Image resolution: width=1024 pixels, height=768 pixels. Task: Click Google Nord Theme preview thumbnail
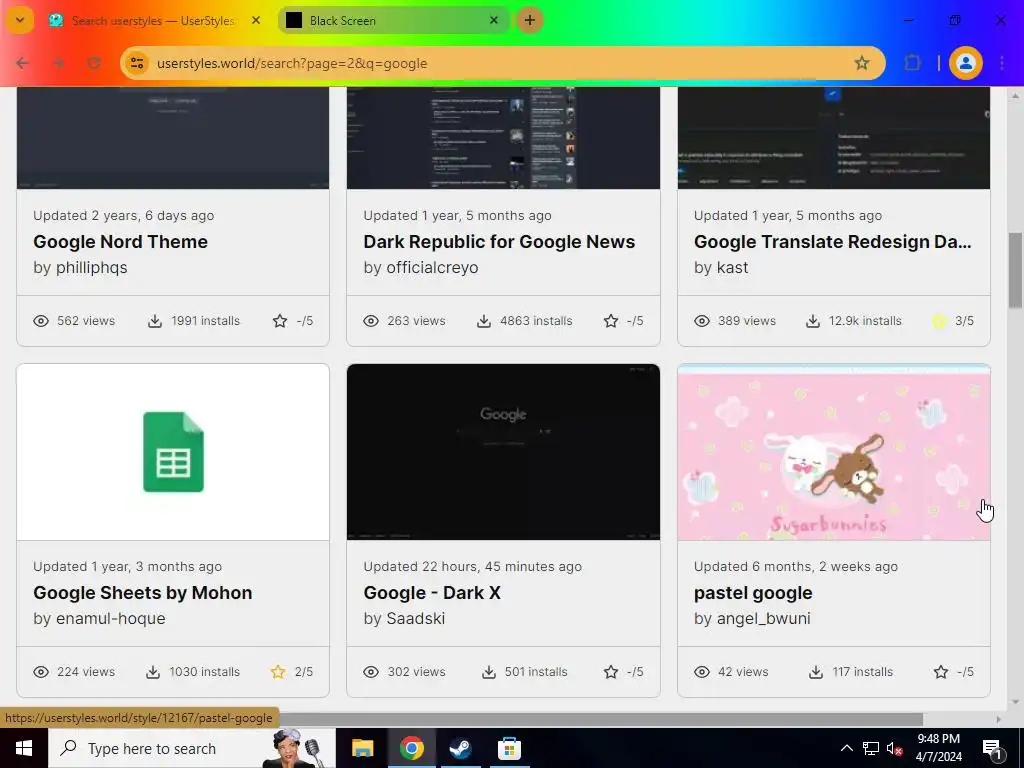(x=173, y=138)
